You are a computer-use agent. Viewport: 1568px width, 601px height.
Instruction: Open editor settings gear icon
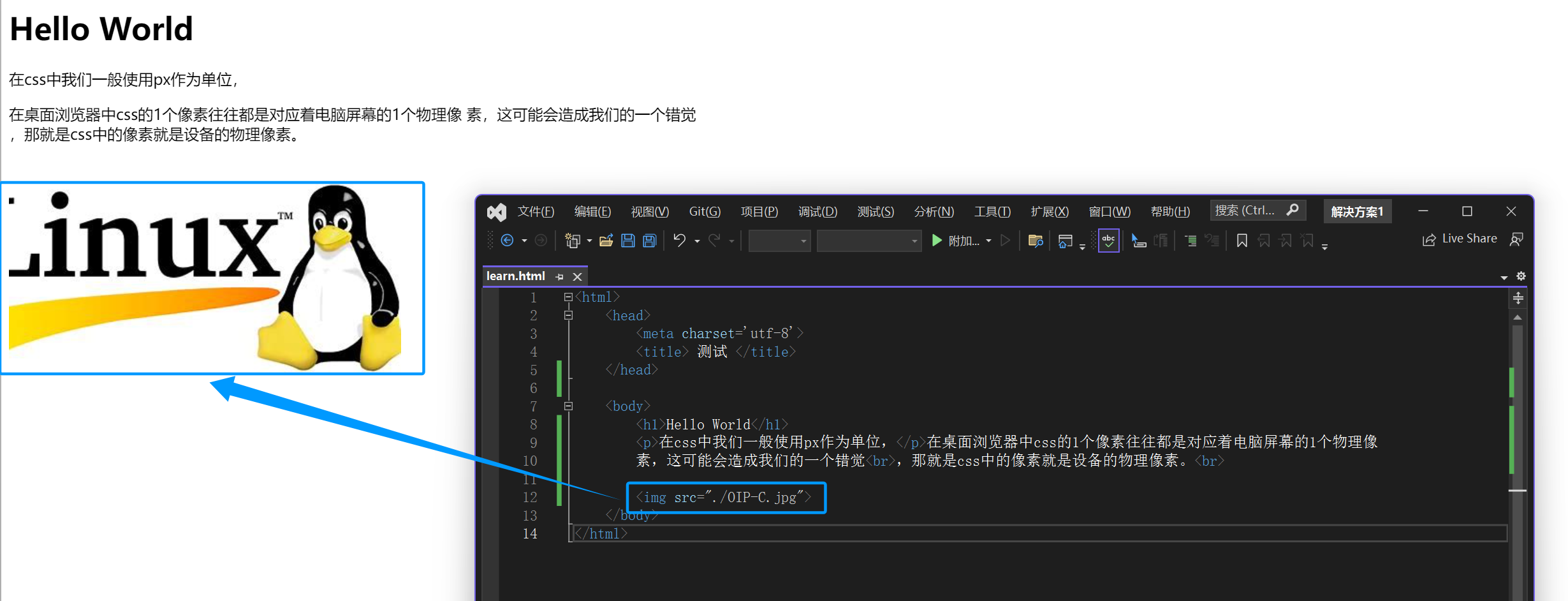[x=1521, y=276]
